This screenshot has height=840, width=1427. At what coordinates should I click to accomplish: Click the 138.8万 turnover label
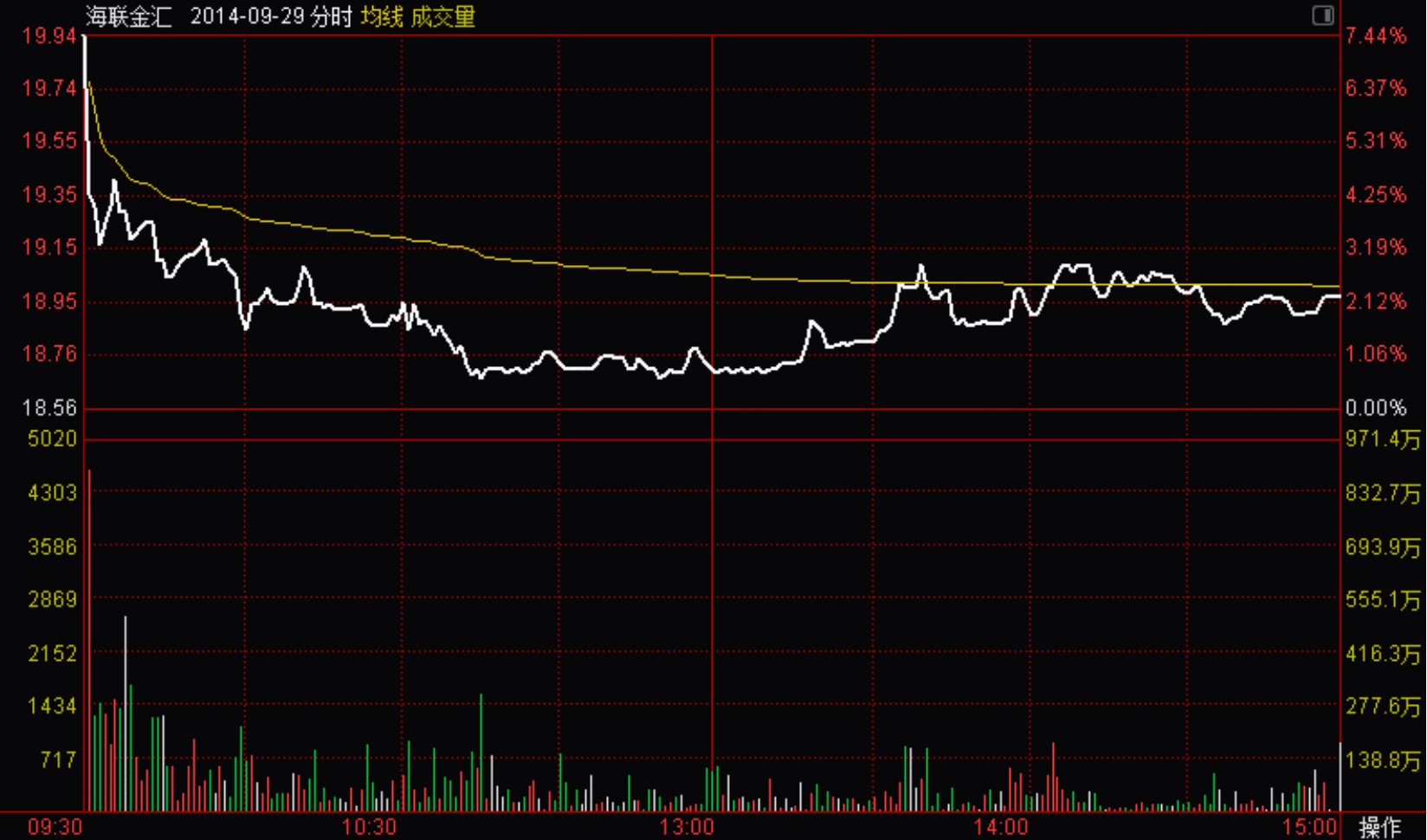tap(1383, 760)
